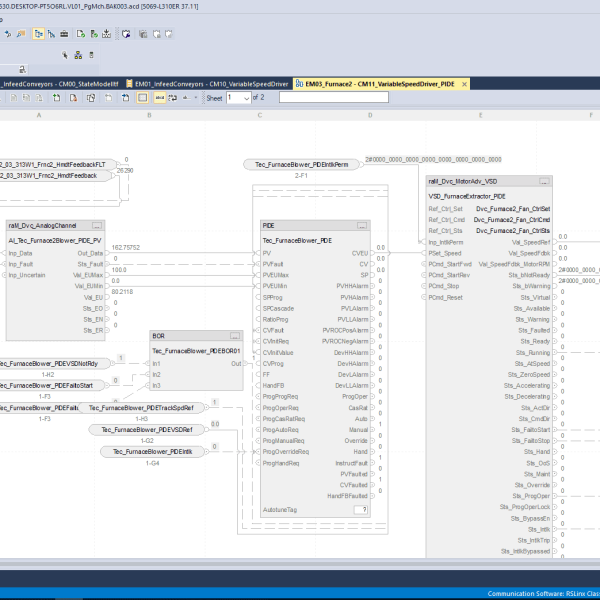600x600 pixels.
Task: Click the verify routine page icon
Action: pos(81,34)
